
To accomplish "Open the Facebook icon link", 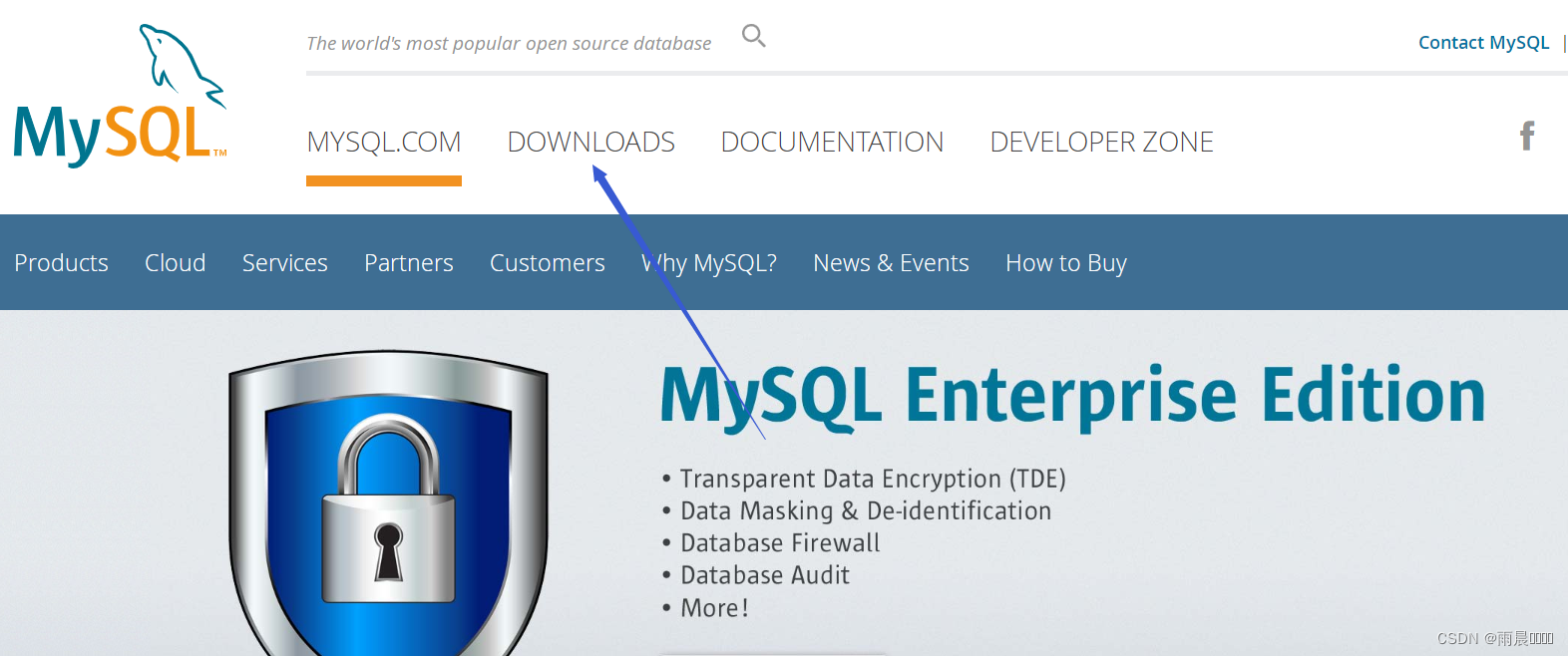I will pos(1527,136).
